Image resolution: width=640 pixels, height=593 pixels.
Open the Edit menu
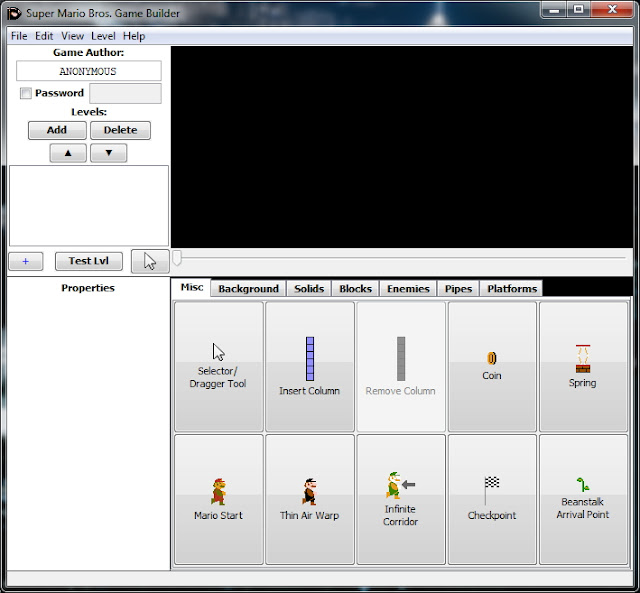click(x=44, y=36)
